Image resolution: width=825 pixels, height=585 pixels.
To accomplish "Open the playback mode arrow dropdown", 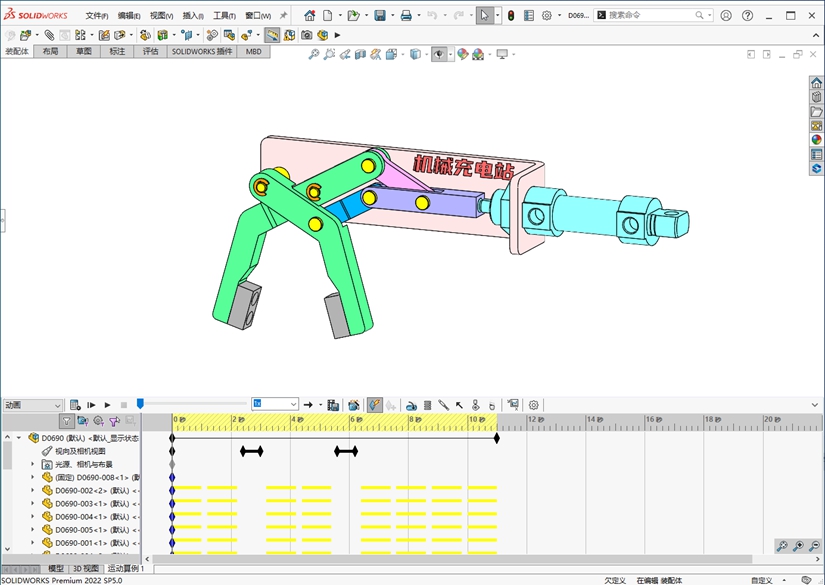I will (320, 405).
